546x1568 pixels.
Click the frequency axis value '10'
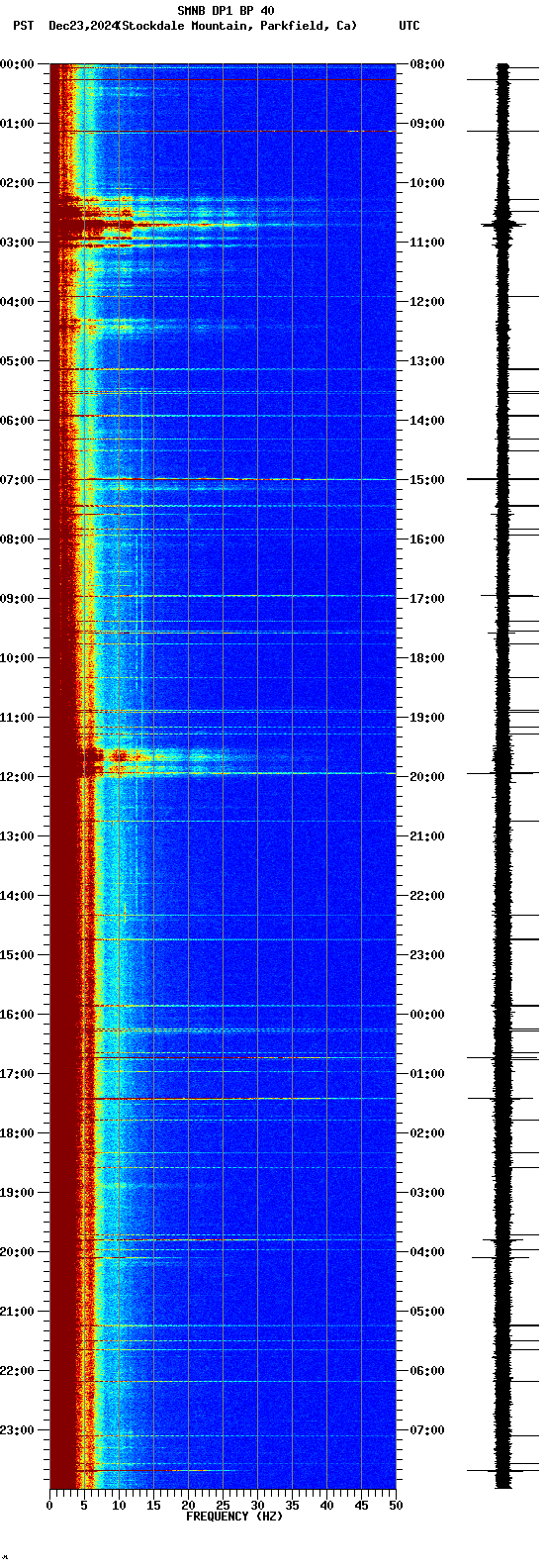[x=119, y=1506]
